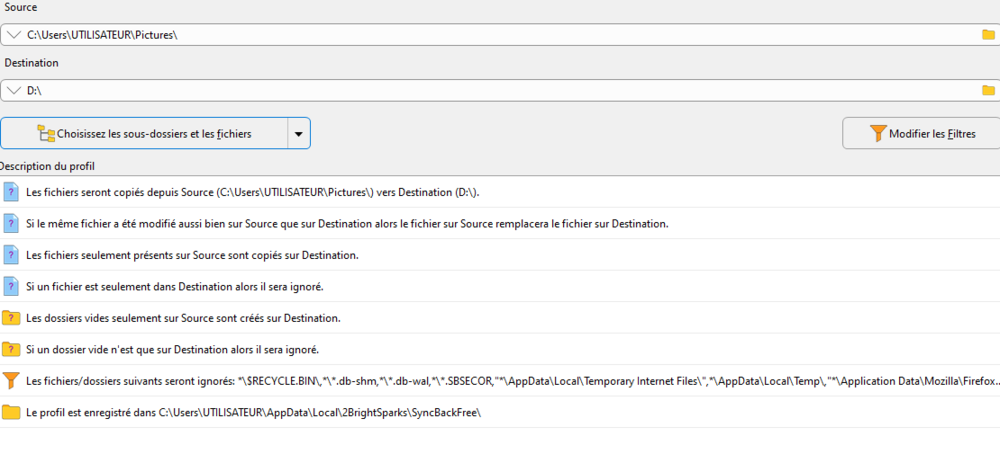
Task: Click 'Choisissez les sous-dossiers et les fichiers' button
Action: pos(144,133)
